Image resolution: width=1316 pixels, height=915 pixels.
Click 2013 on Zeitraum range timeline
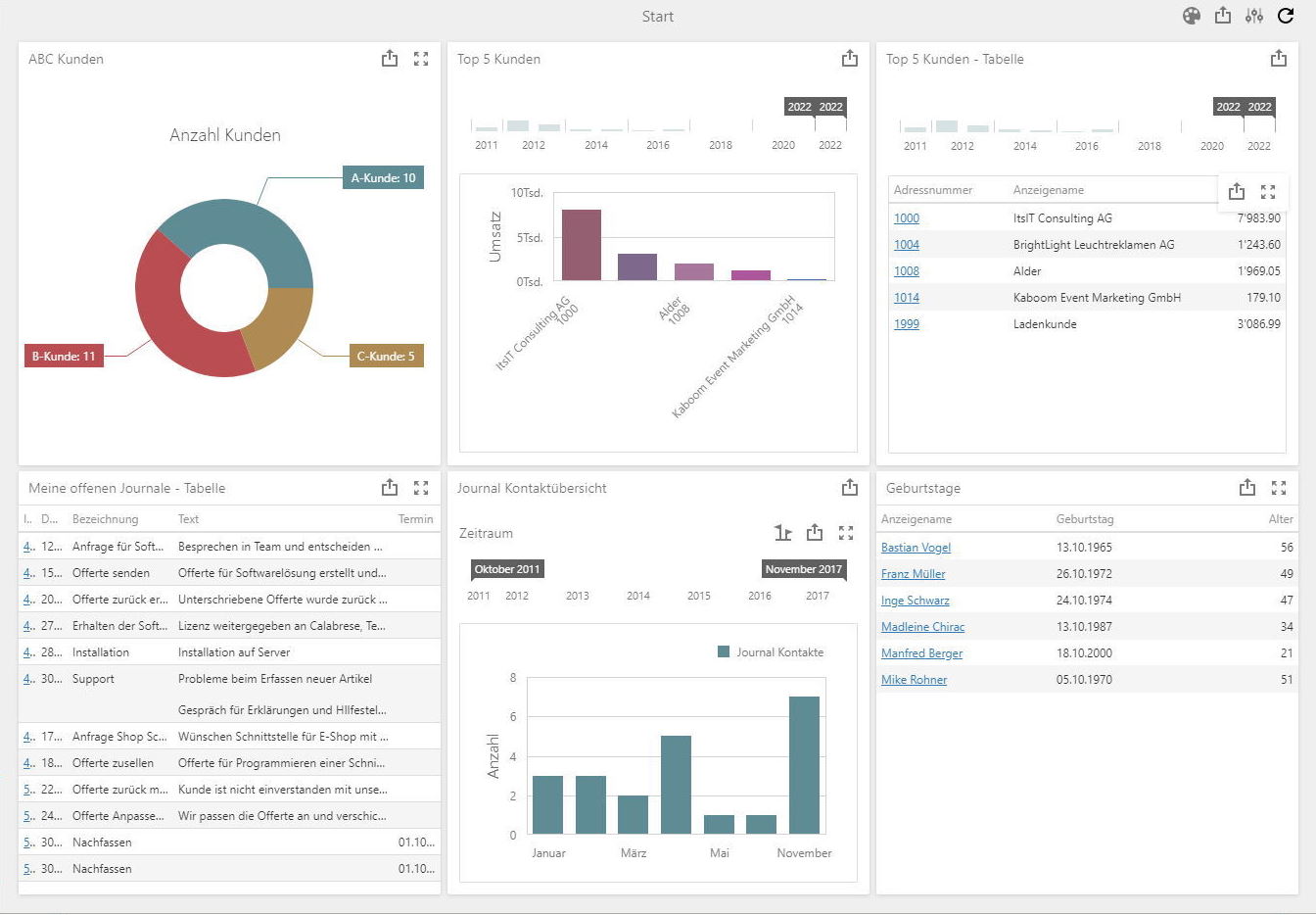tap(578, 596)
